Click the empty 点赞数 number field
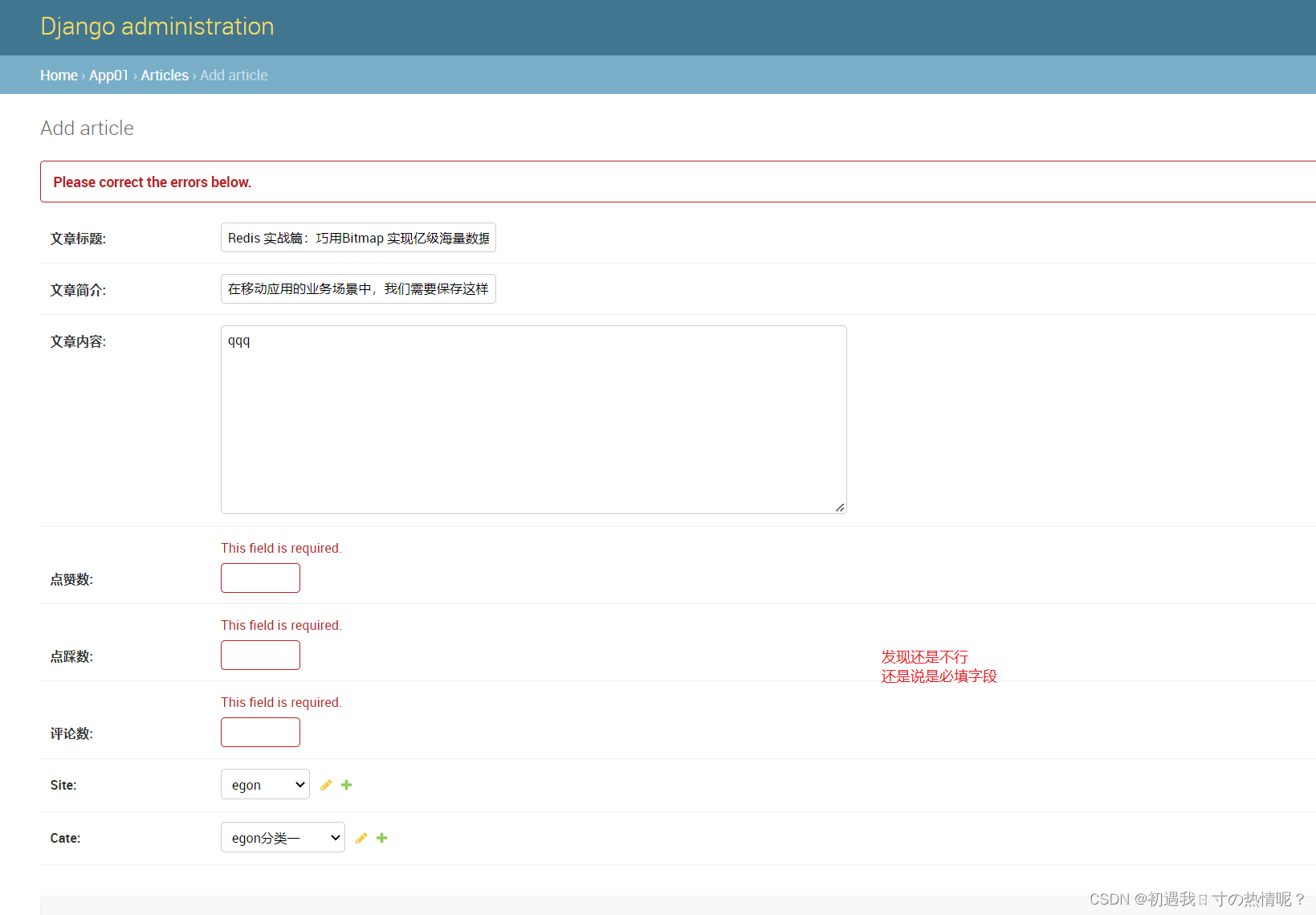 point(260,578)
